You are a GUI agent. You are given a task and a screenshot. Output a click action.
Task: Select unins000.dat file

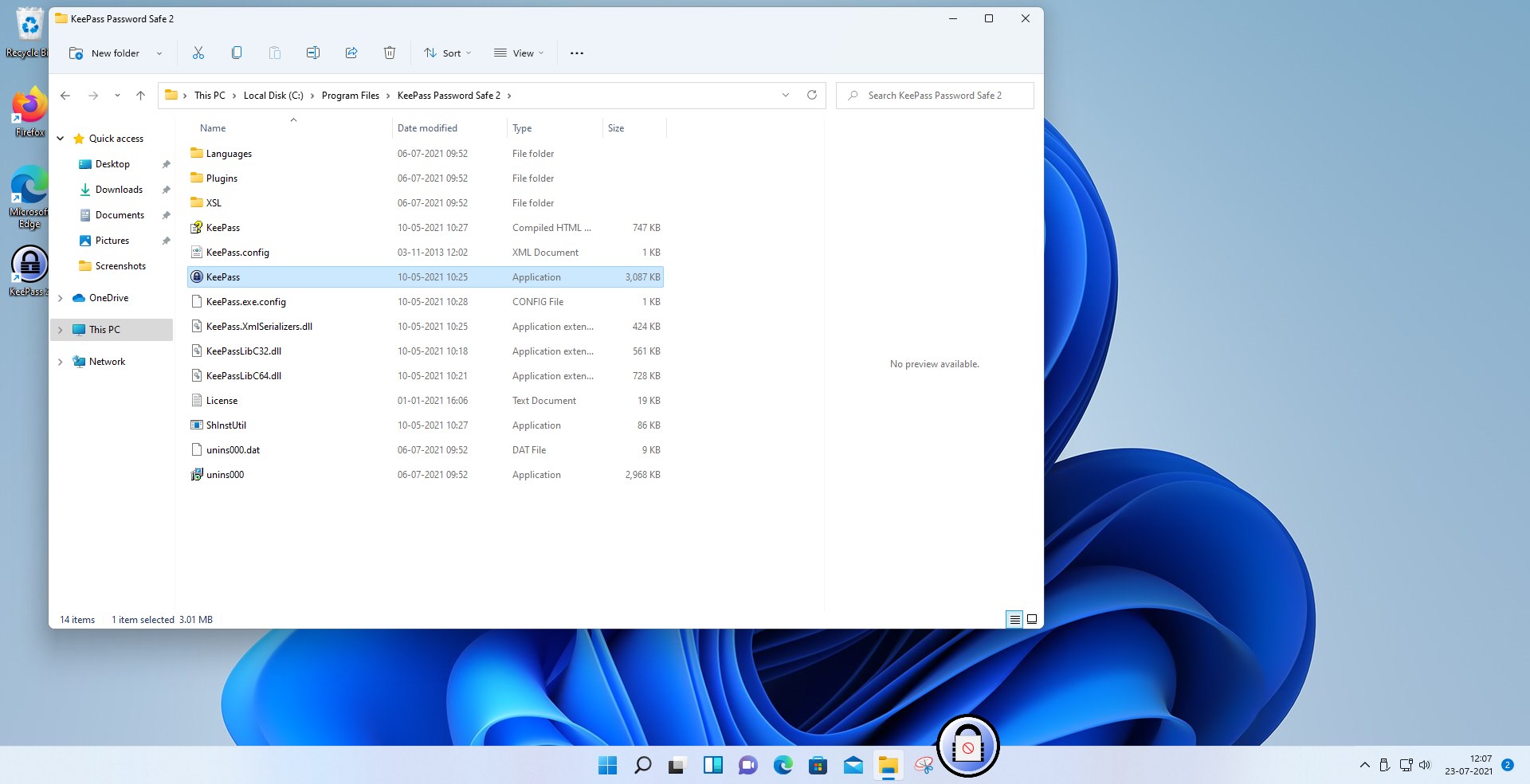click(x=426, y=450)
